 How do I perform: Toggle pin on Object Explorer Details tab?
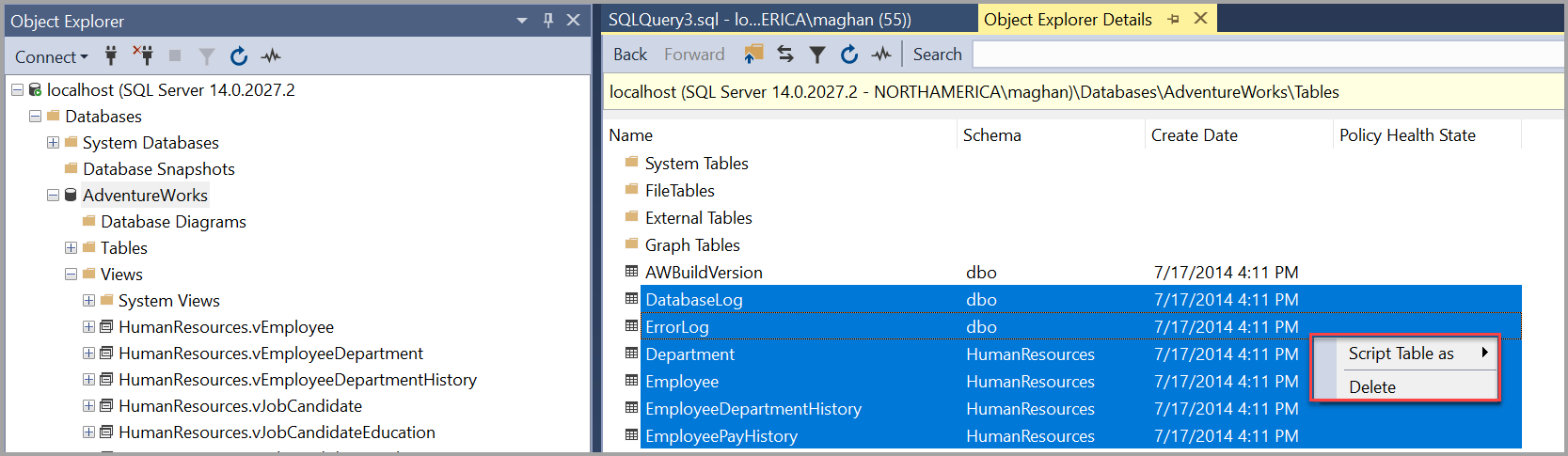click(1174, 19)
